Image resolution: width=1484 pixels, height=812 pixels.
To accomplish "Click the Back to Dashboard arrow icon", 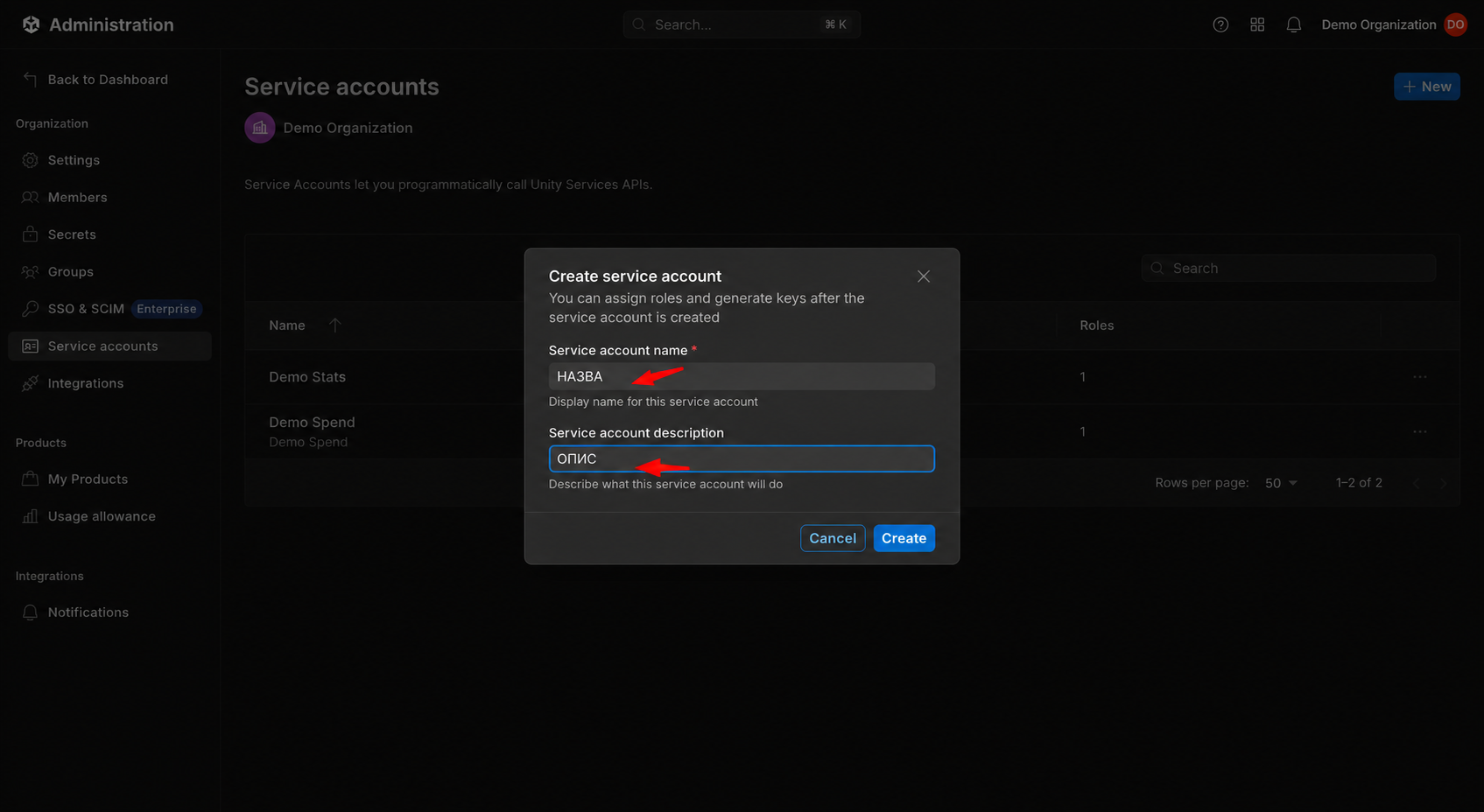I will pyautogui.click(x=30, y=80).
